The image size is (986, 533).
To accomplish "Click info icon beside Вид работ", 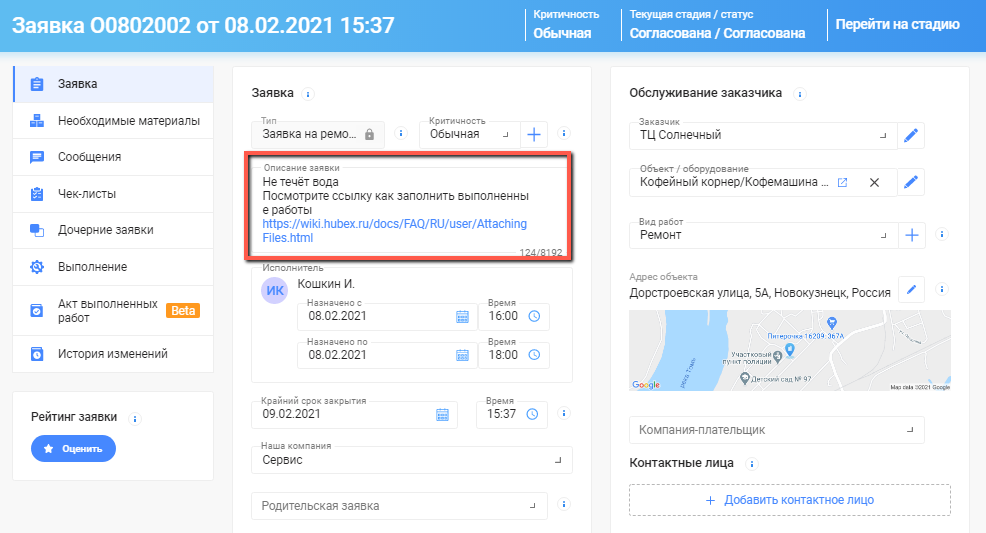I will tap(942, 234).
